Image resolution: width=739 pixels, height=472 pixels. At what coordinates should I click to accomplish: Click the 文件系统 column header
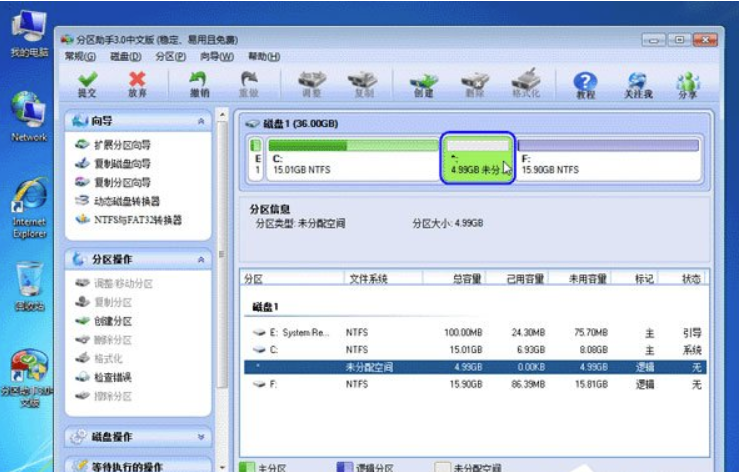click(x=383, y=279)
